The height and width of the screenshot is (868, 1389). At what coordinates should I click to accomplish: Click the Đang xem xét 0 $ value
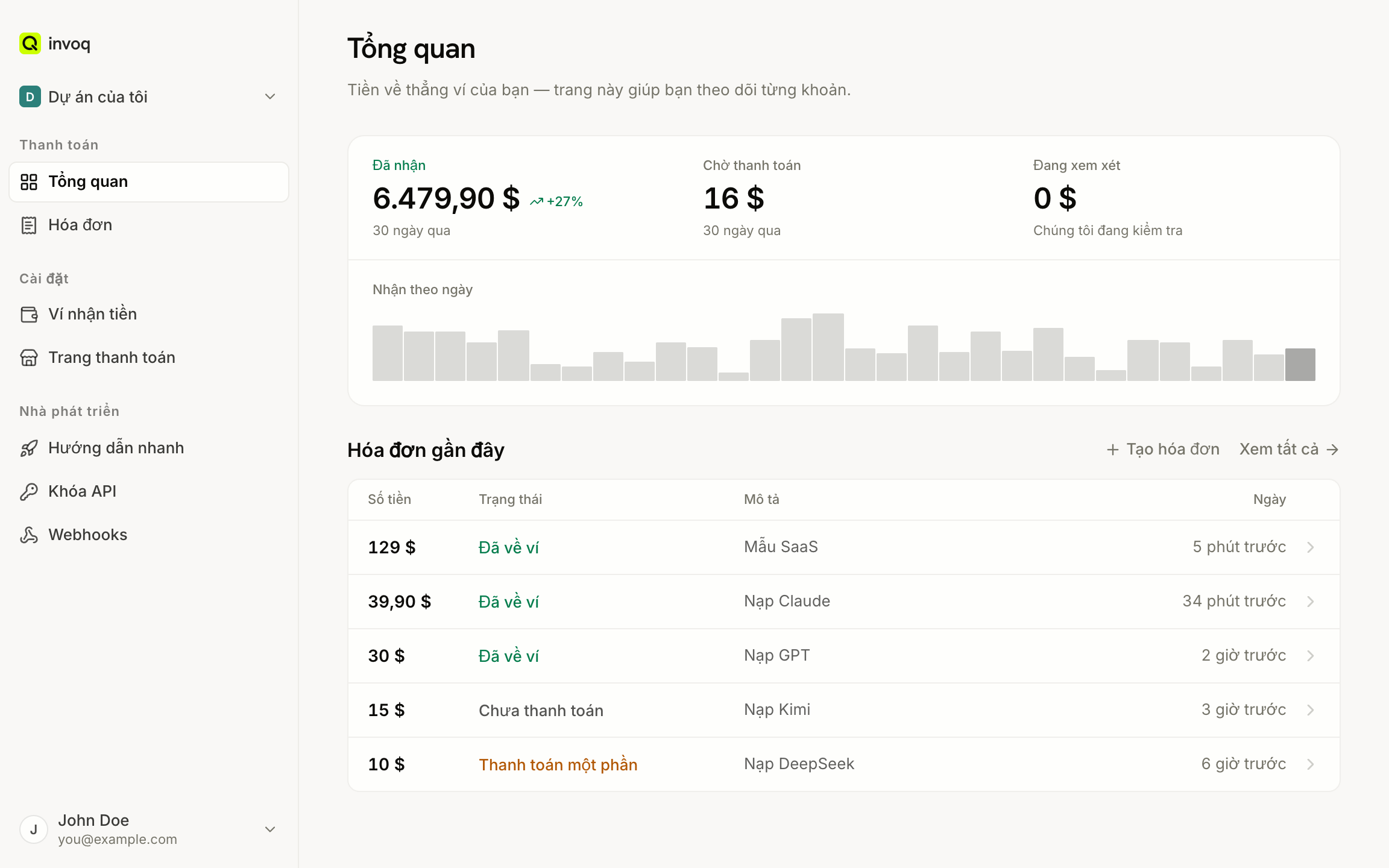coord(1055,198)
